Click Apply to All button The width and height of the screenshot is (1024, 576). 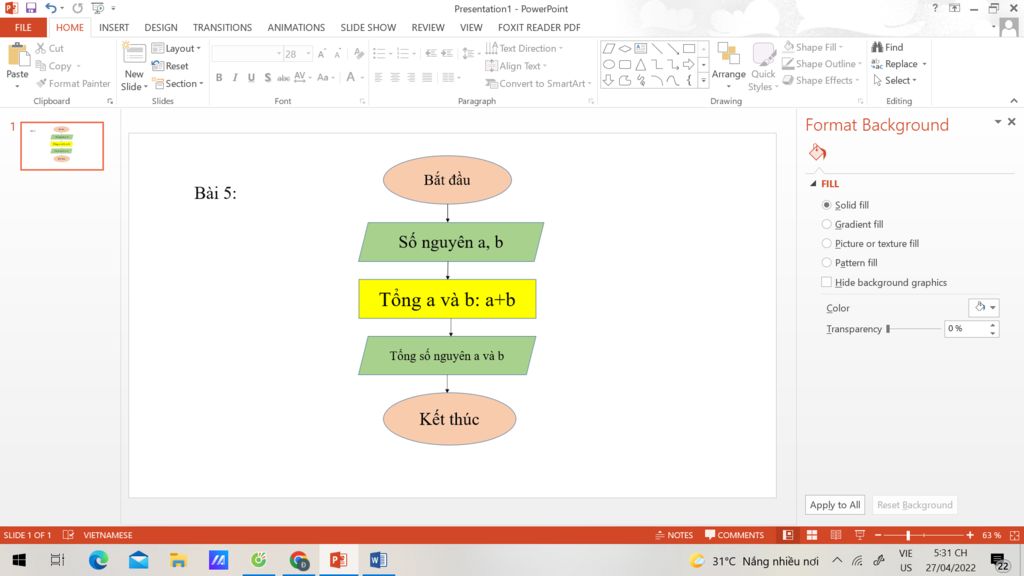click(x=835, y=505)
